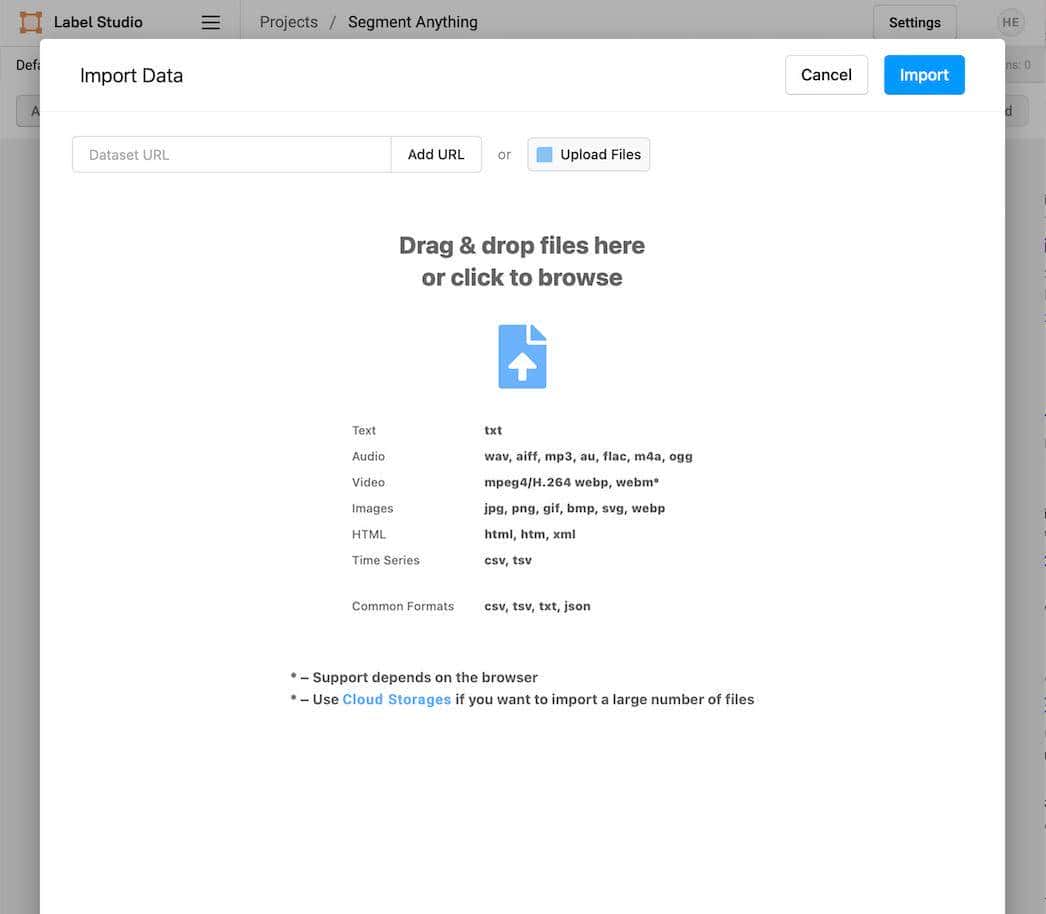This screenshot has height=914, width=1046.
Task: Click the 'Drag & drop files here' heading
Action: pos(521,245)
